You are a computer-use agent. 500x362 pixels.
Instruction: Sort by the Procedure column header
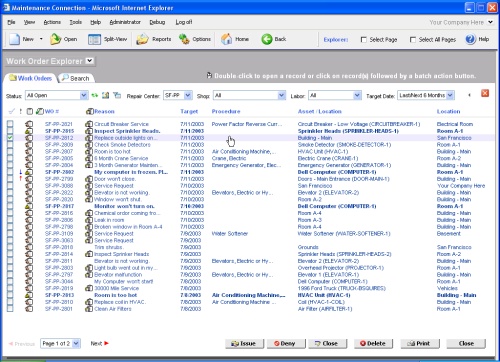(226, 111)
